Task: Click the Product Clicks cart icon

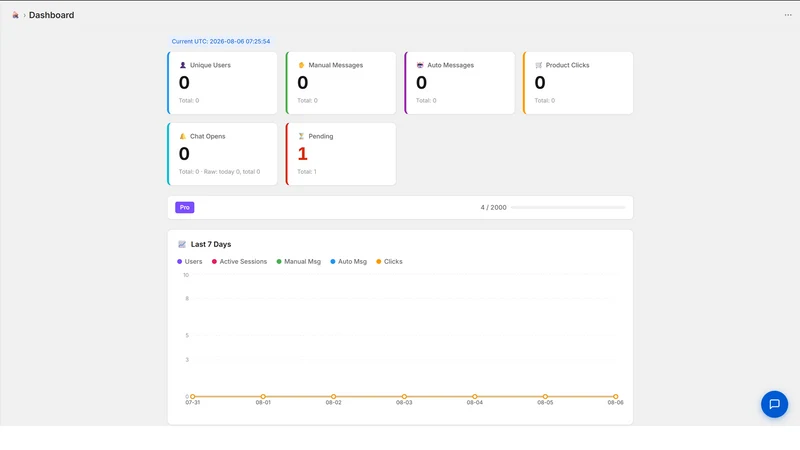Action: [x=538, y=65]
